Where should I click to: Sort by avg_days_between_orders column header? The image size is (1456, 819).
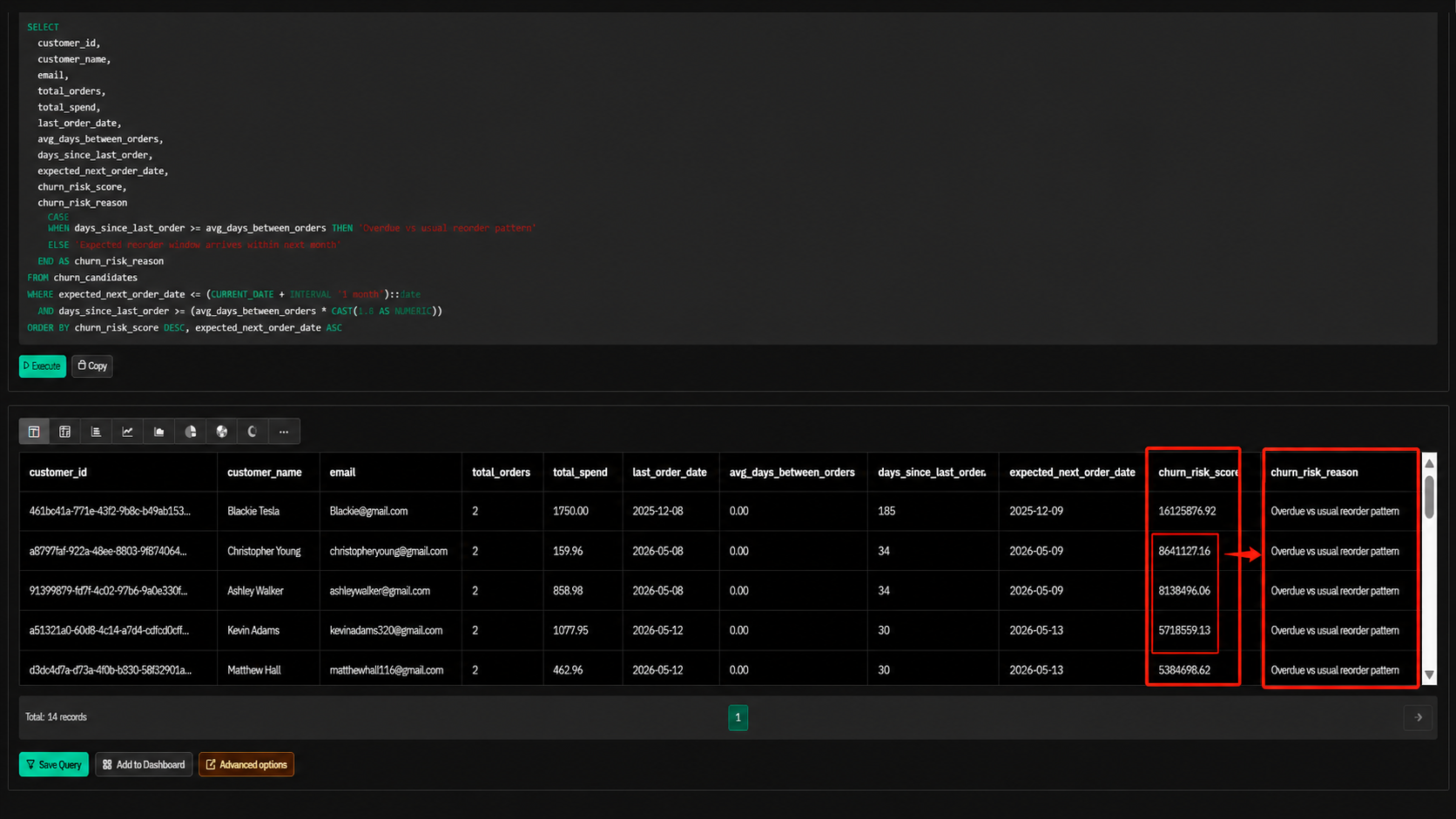[792, 473]
